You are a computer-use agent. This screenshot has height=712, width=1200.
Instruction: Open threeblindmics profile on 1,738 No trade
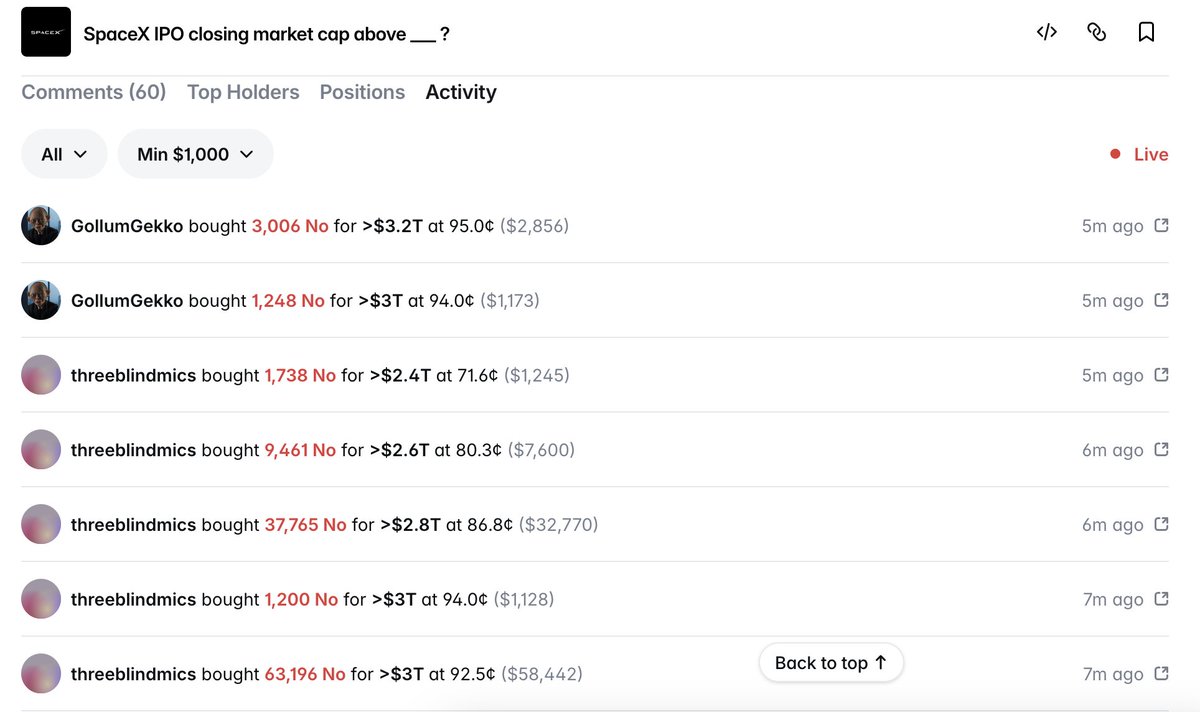[x=134, y=375]
